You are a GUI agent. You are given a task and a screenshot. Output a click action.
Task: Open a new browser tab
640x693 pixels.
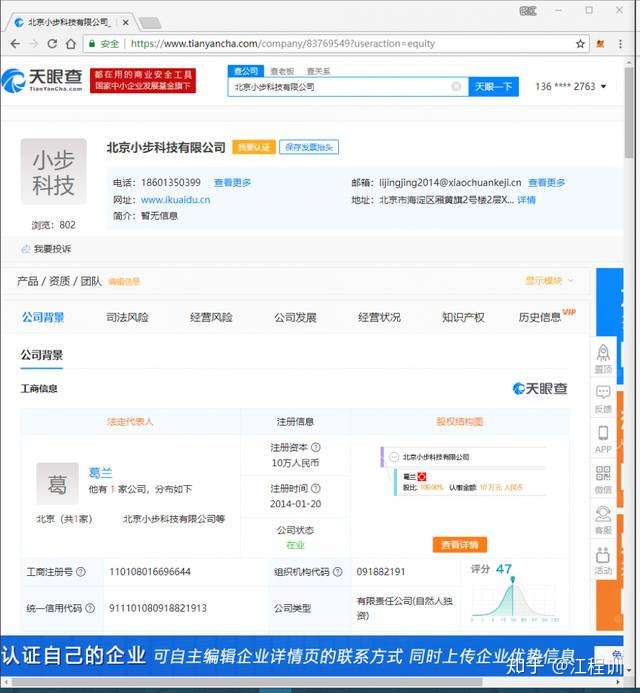click(x=150, y=23)
